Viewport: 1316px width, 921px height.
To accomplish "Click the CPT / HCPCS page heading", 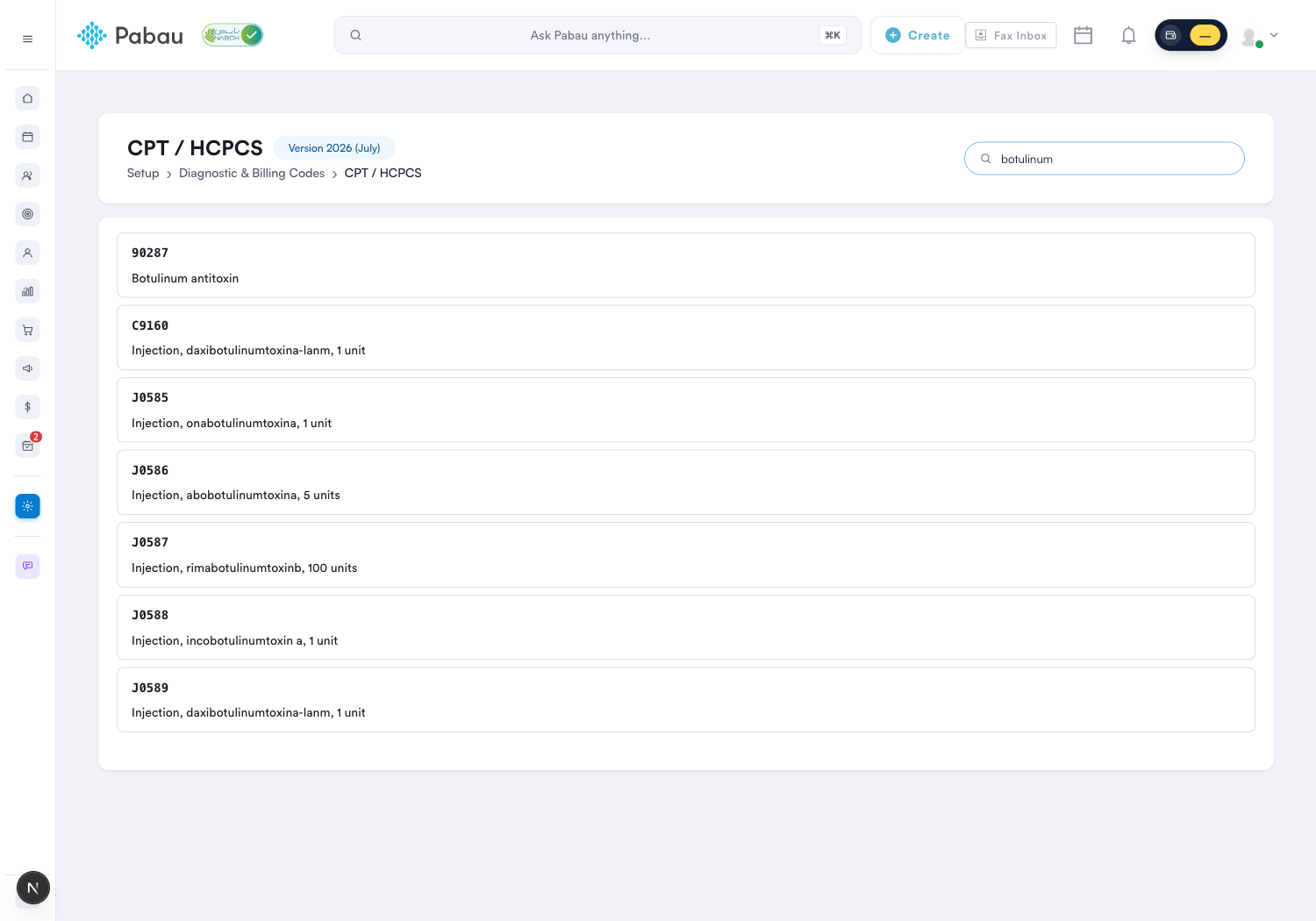I will point(195,148).
